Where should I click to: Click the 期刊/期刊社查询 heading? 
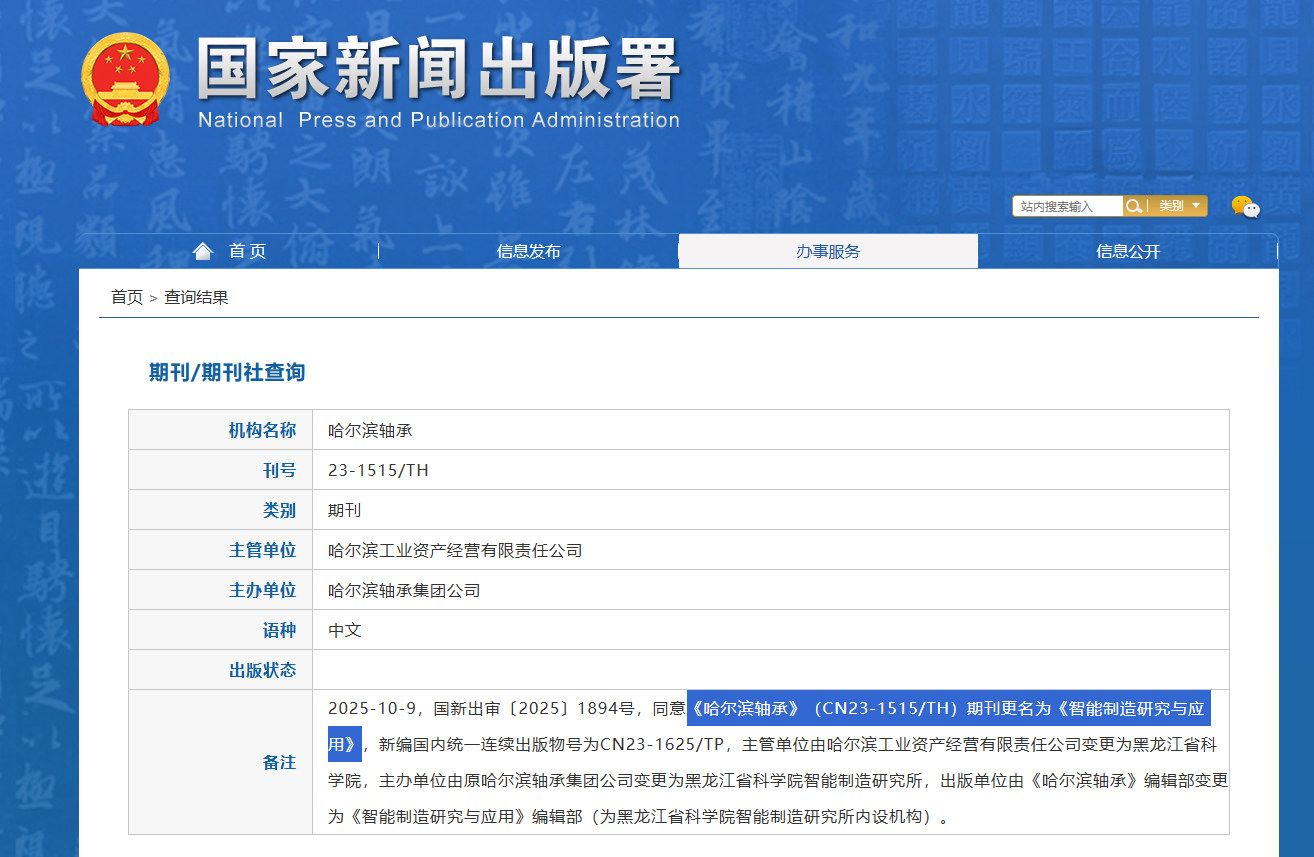[227, 373]
